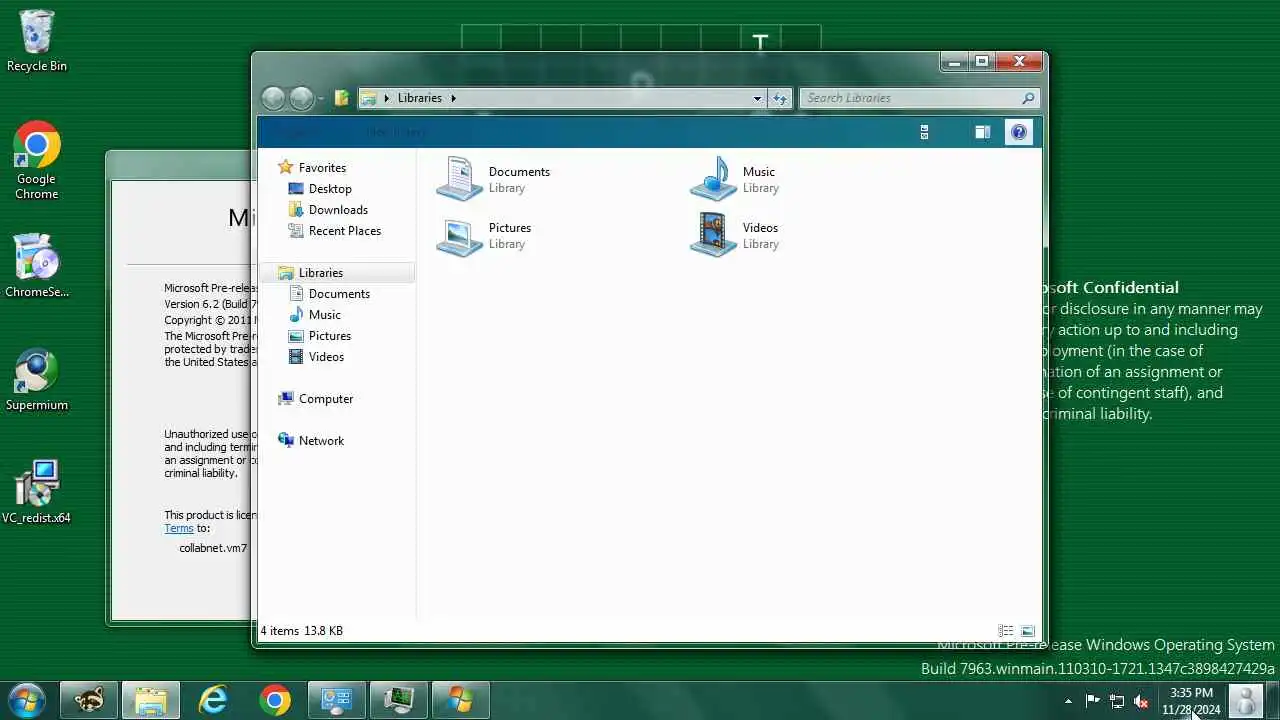The image size is (1280, 720).
Task: Select Favorites in the navigation pane
Action: pos(322,168)
